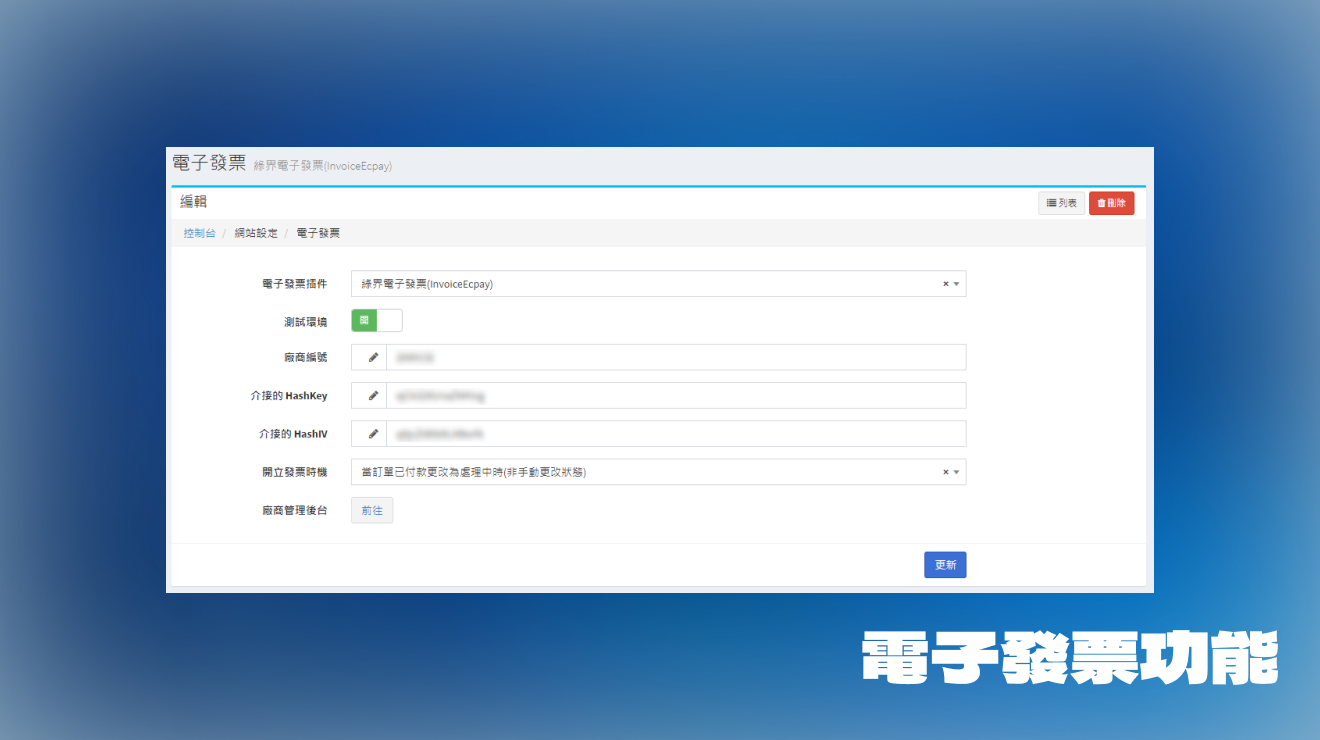The width and height of the screenshot is (1320, 740).
Task: Expand the 電子發票插件 dropdown arrow
Action: click(956, 284)
